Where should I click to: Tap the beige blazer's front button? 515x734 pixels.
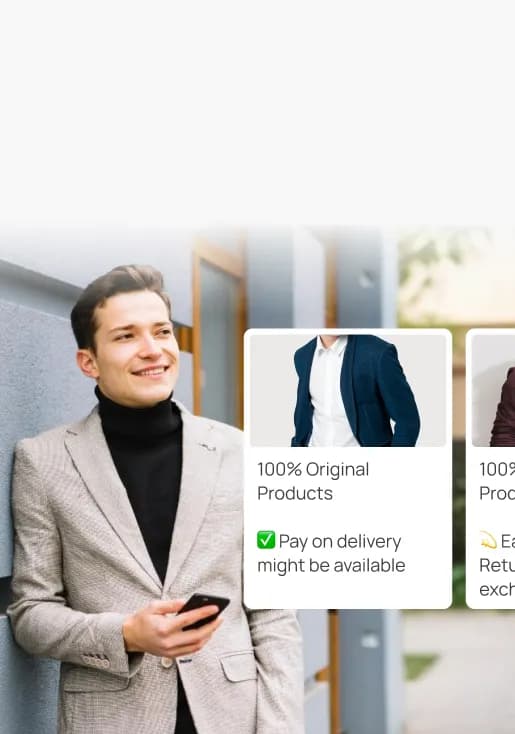click(166, 662)
